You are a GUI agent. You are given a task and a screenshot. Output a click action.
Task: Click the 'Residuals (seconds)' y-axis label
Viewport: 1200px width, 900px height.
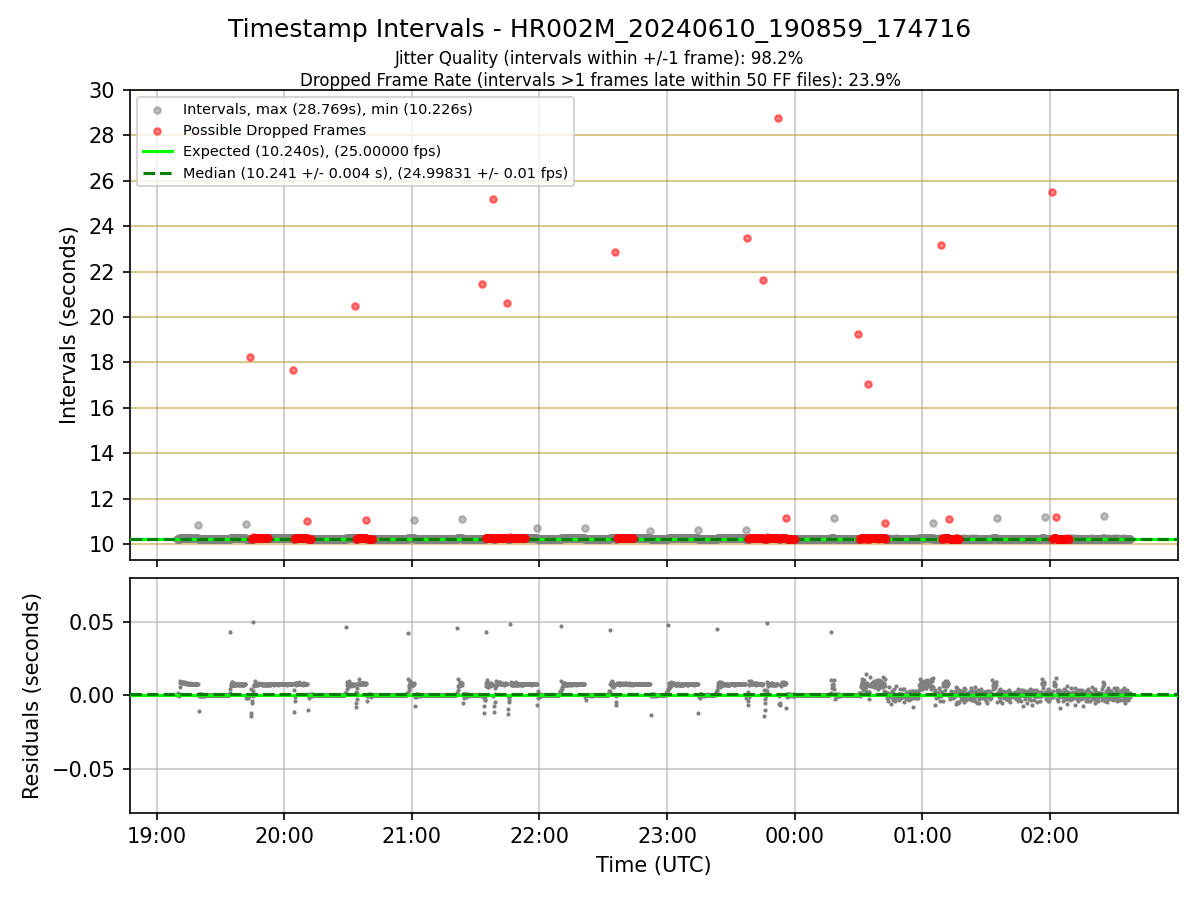[x=32, y=696]
